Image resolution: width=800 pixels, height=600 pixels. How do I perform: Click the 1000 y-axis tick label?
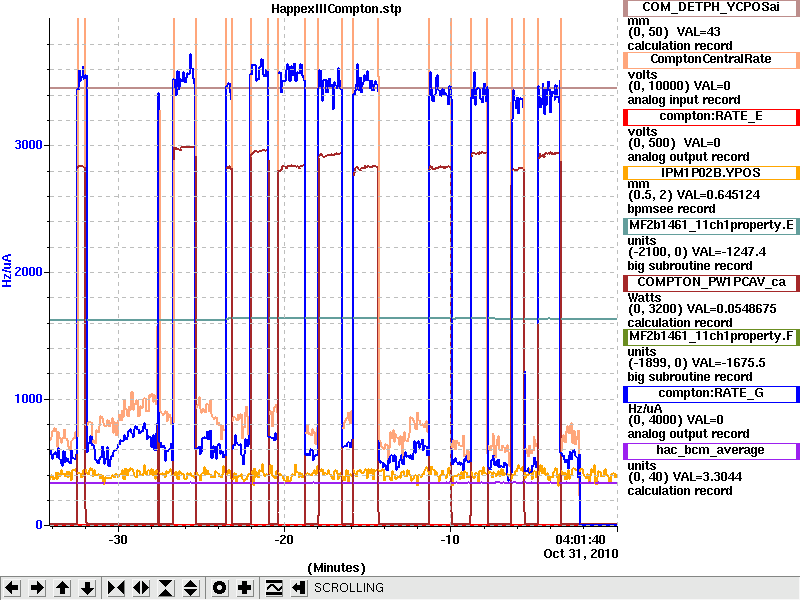click(28, 398)
